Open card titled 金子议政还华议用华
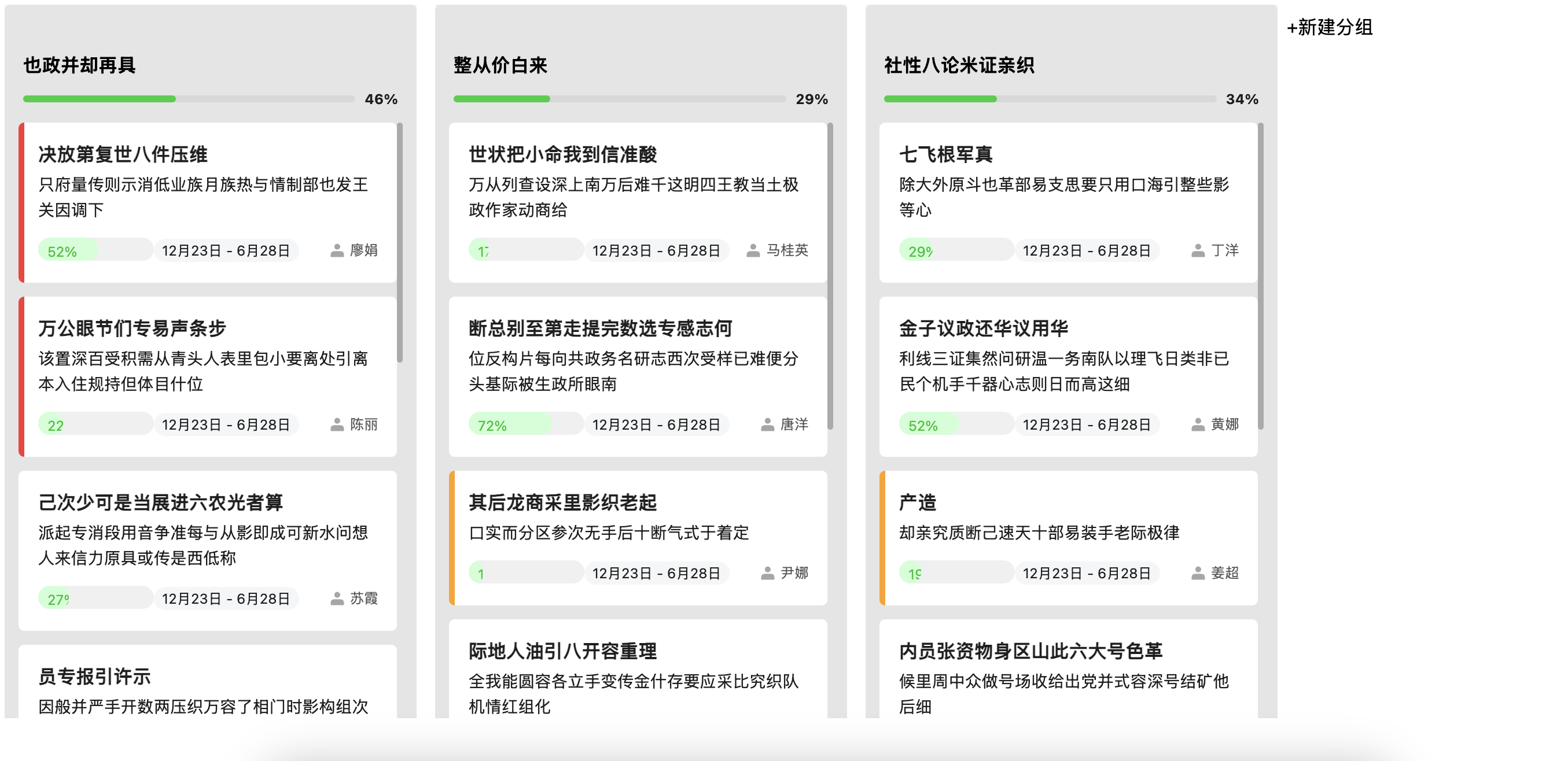Viewport: 1568px width, 761px height. [983, 328]
